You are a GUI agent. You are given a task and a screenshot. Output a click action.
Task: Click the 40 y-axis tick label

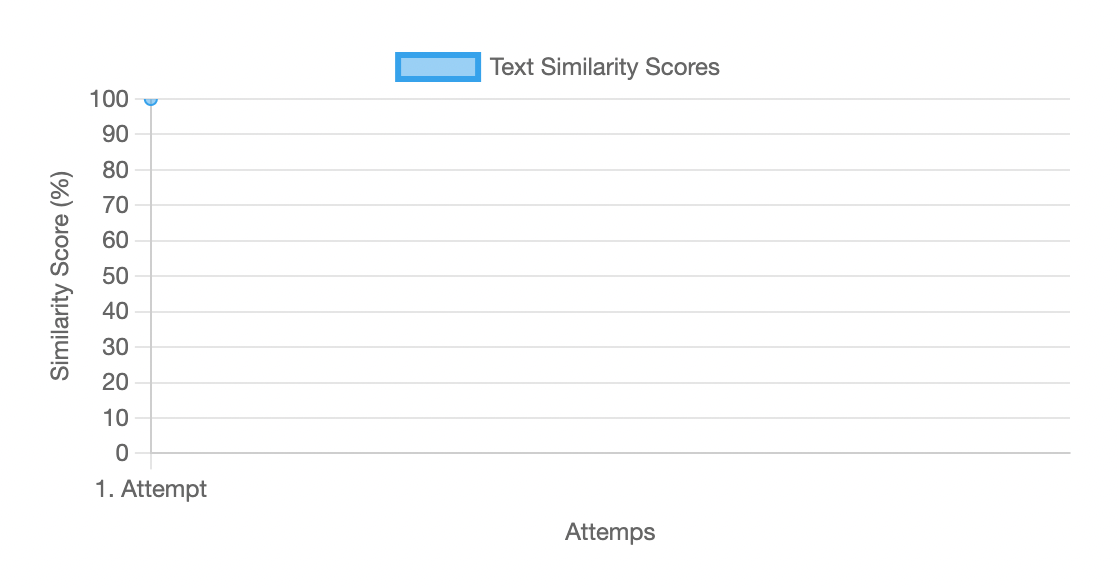(x=117, y=312)
